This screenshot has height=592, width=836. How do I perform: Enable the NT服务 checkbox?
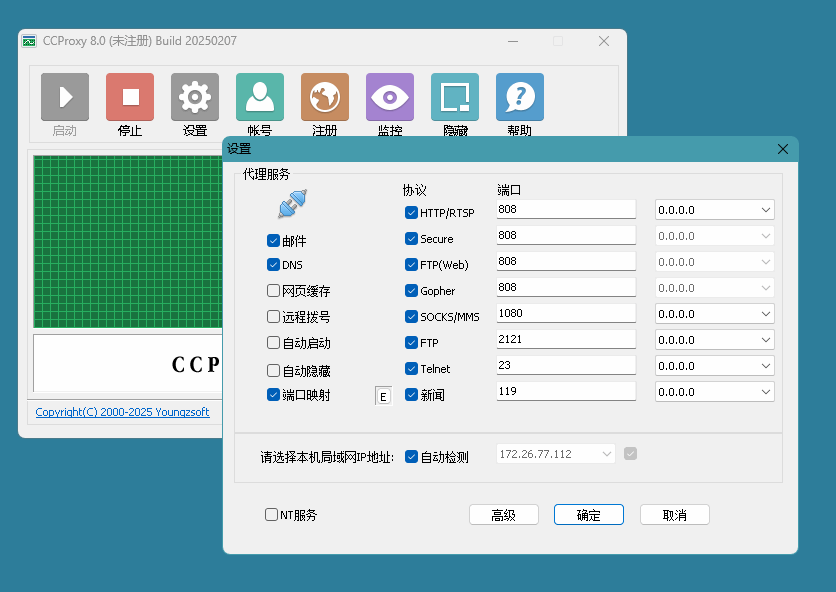click(271, 515)
